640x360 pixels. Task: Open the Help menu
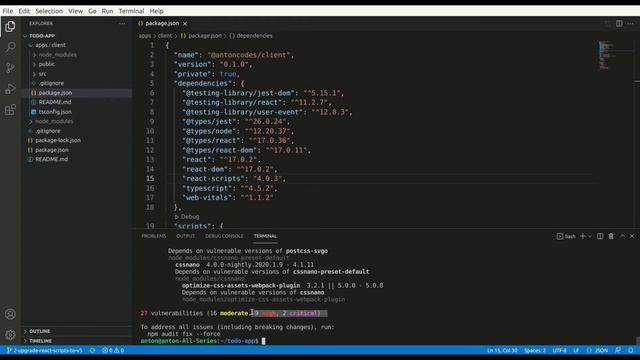point(156,11)
